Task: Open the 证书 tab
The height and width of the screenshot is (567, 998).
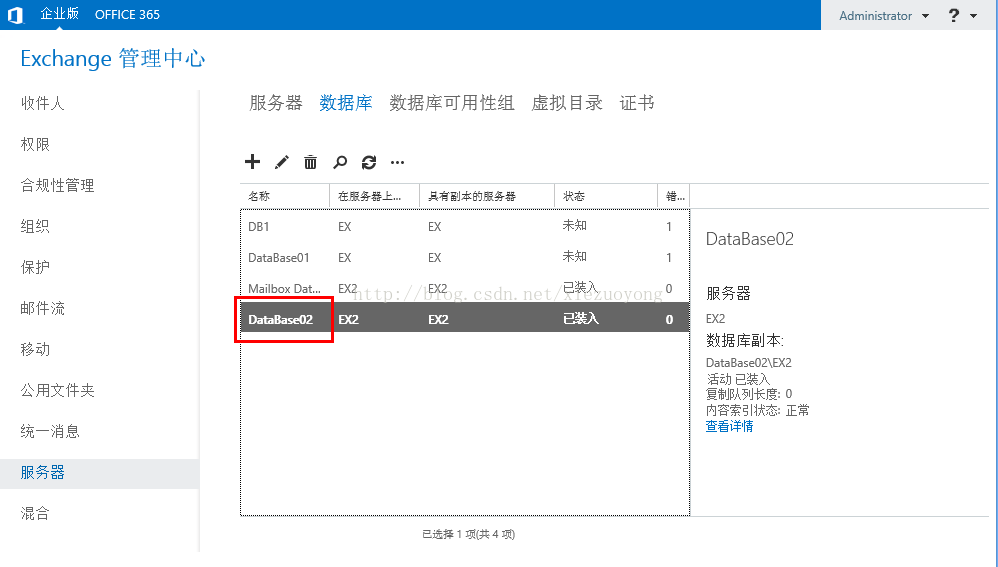Action: click(x=637, y=102)
